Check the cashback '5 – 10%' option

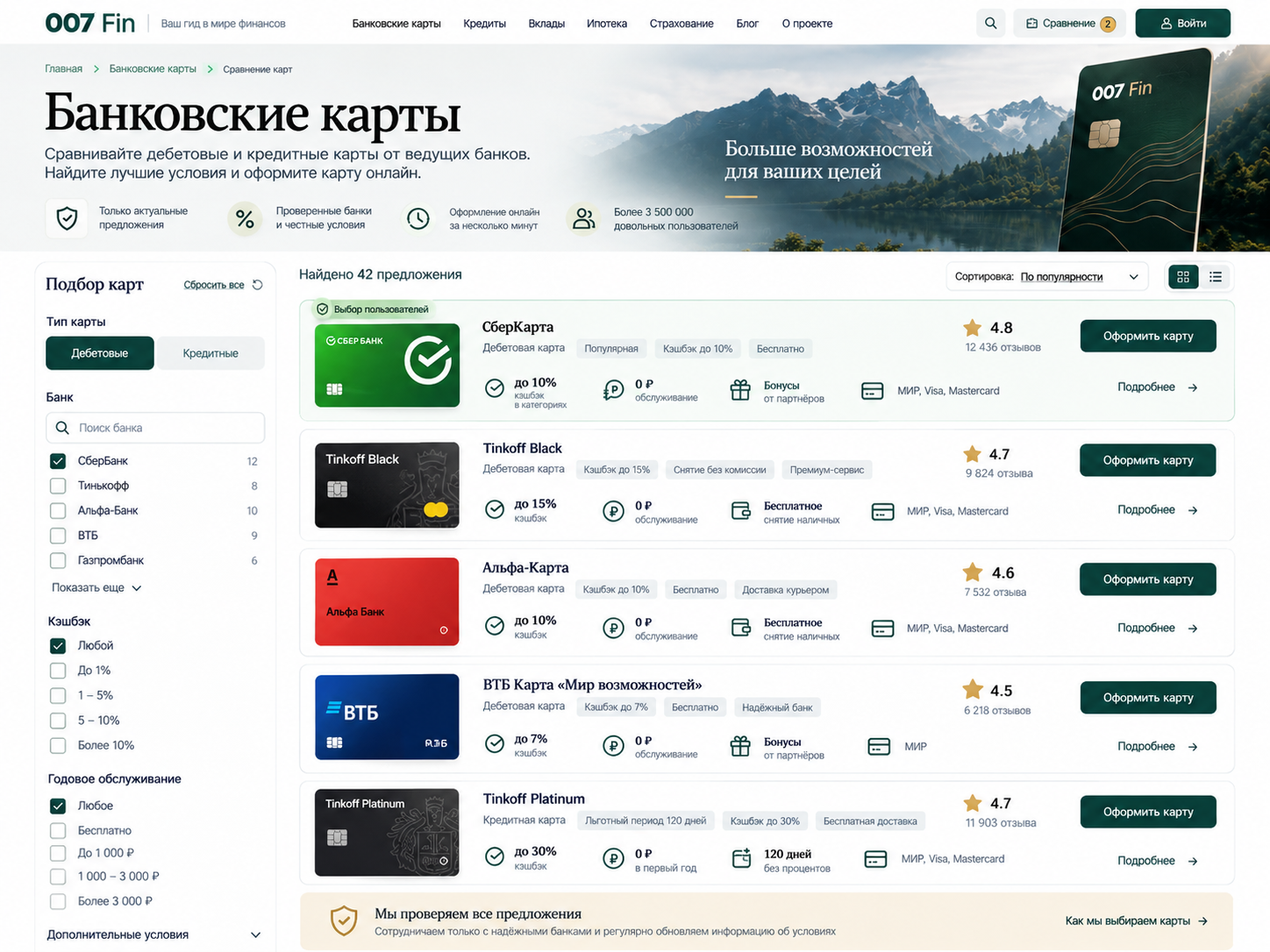(x=58, y=721)
